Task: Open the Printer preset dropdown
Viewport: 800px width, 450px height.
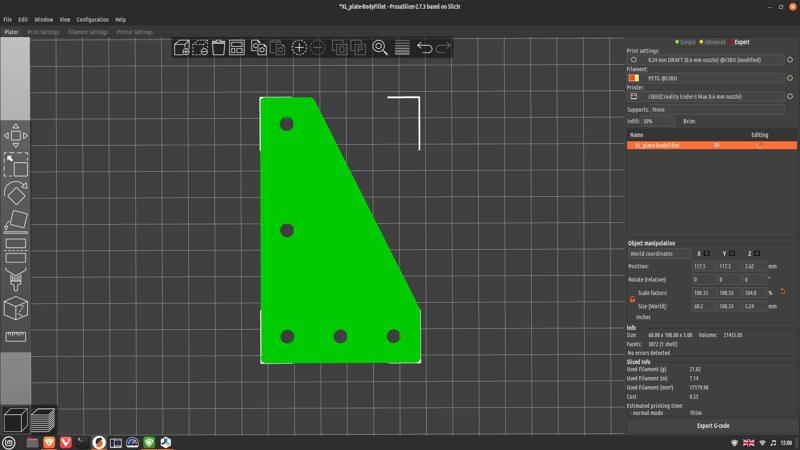Action: pos(707,97)
